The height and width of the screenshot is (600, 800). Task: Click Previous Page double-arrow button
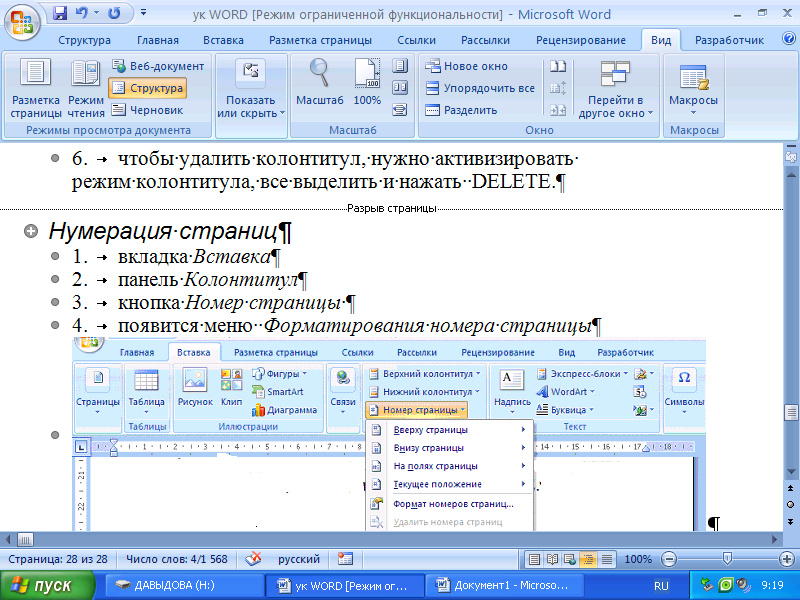pyautogui.click(x=790, y=489)
